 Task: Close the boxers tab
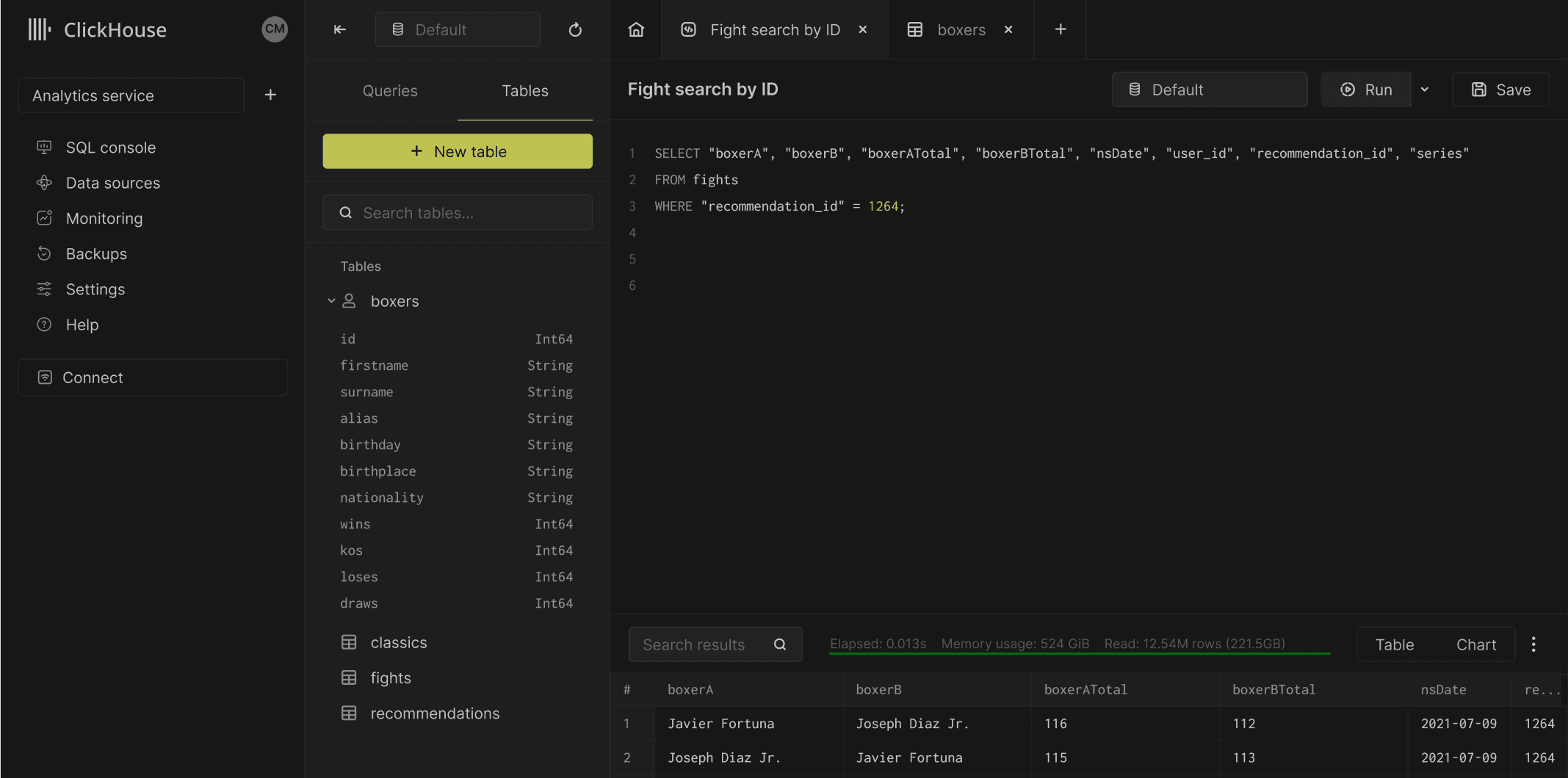click(1008, 29)
